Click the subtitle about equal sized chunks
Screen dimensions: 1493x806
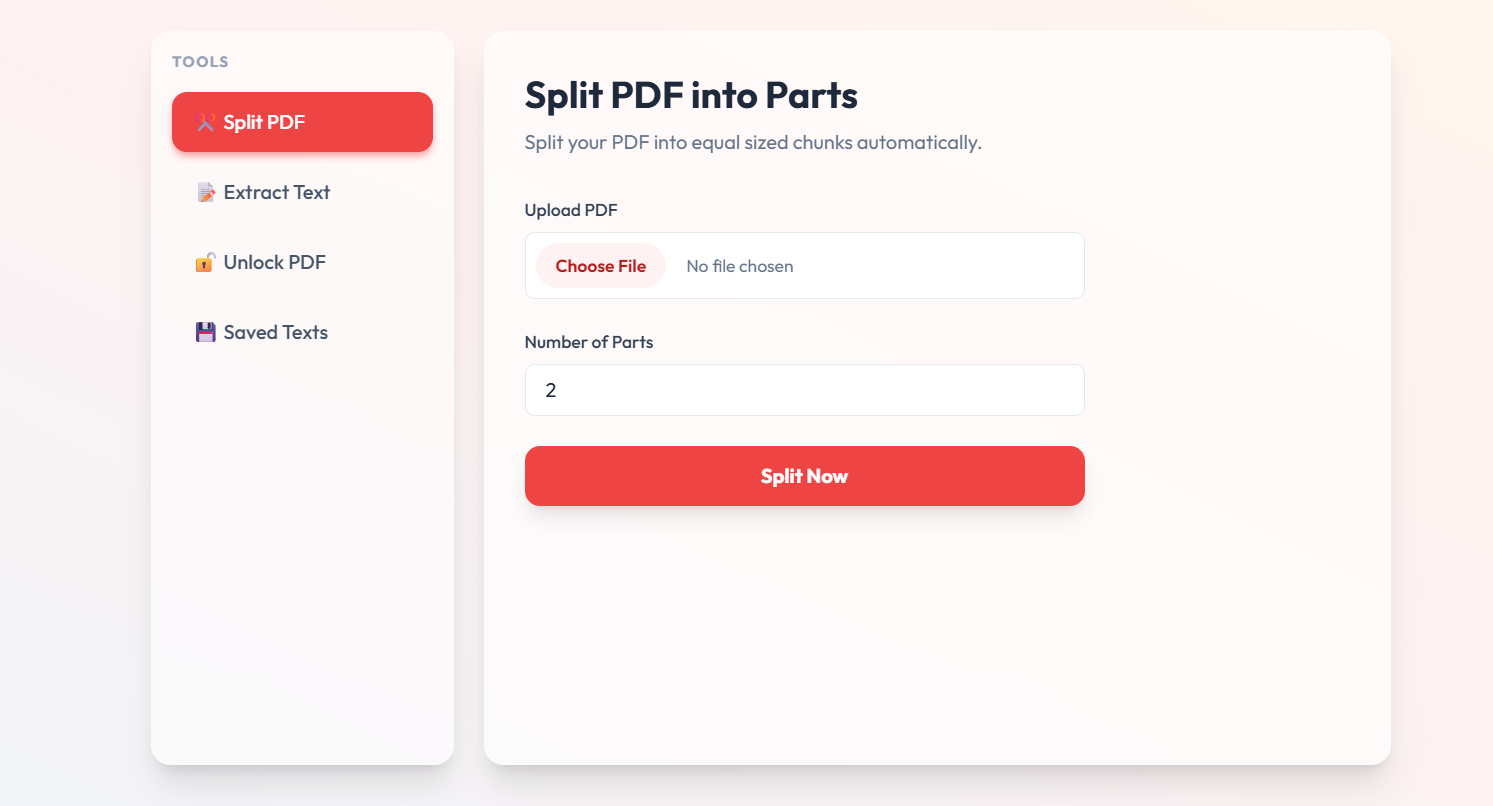click(753, 143)
